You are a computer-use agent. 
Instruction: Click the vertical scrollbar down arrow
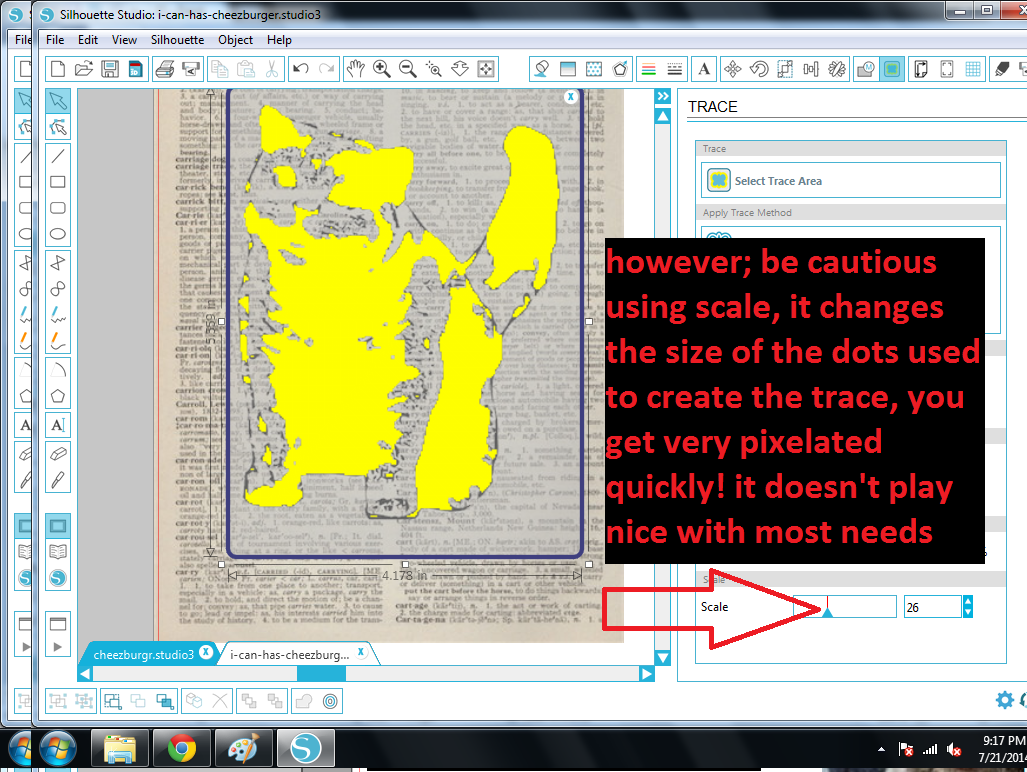(x=663, y=657)
